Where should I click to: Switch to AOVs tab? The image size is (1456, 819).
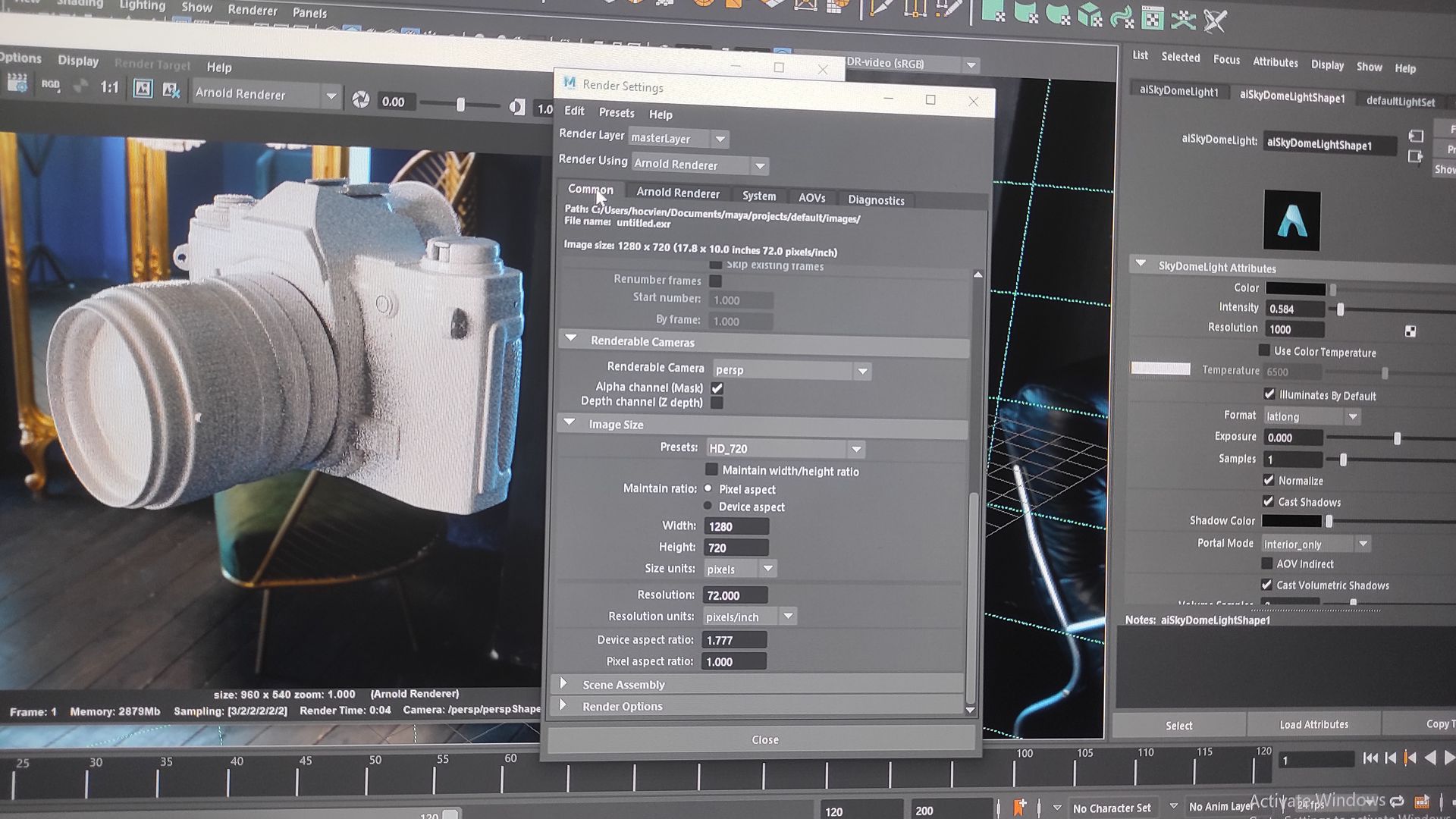click(x=811, y=198)
